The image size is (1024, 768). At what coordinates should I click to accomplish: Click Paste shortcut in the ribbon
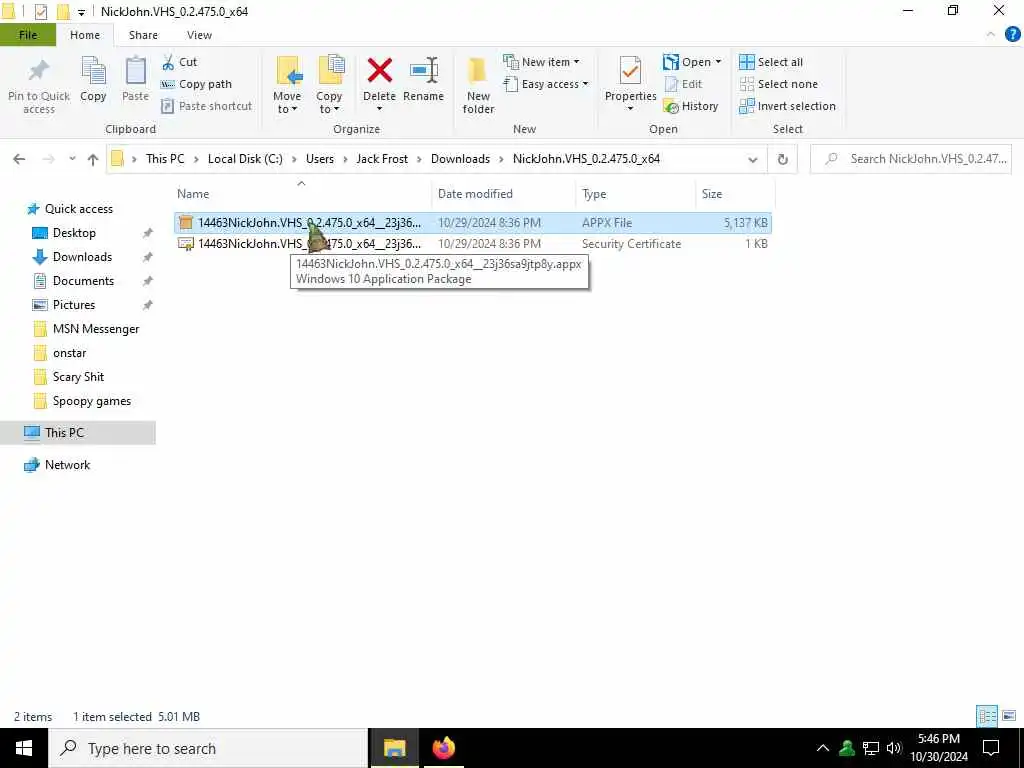pyautogui.click(x=206, y=106)
